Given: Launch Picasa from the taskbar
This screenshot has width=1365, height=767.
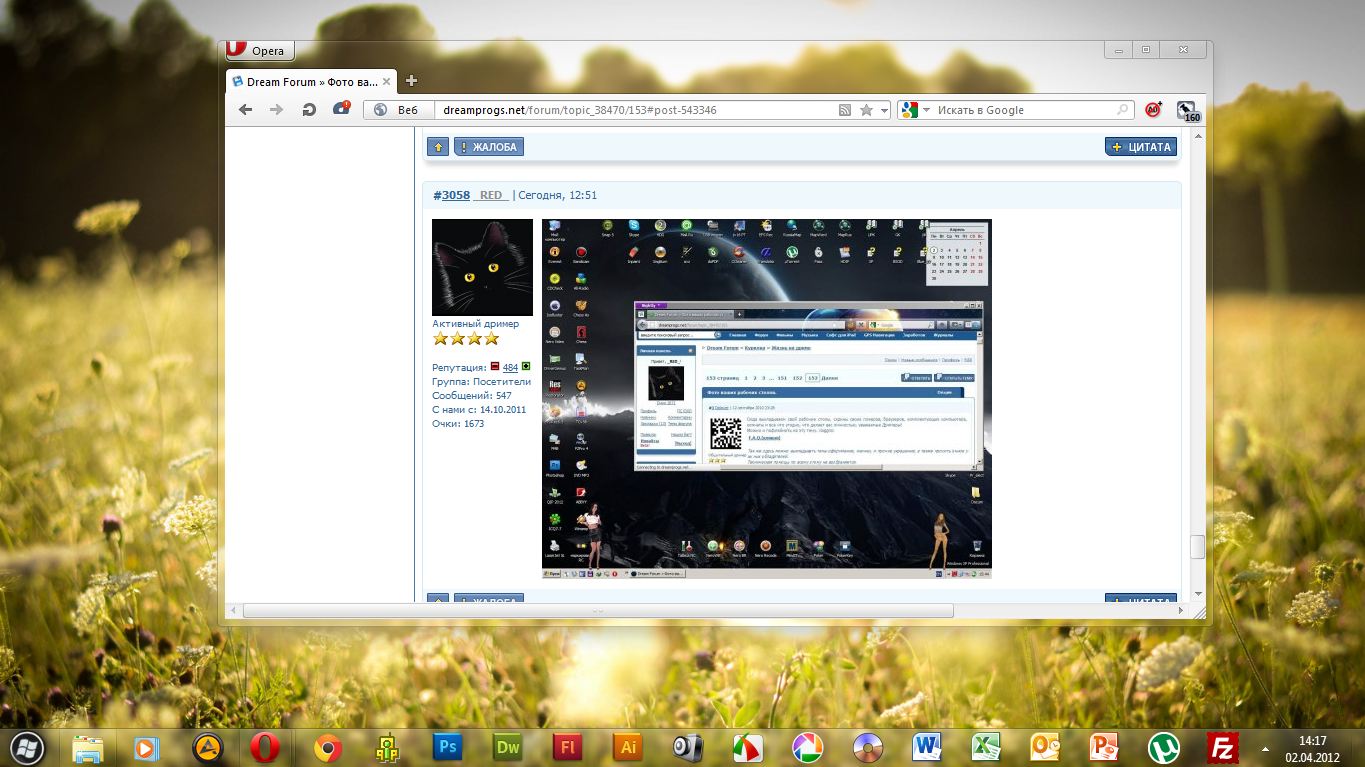Looking at the screenshot, I should coord(807,747).
